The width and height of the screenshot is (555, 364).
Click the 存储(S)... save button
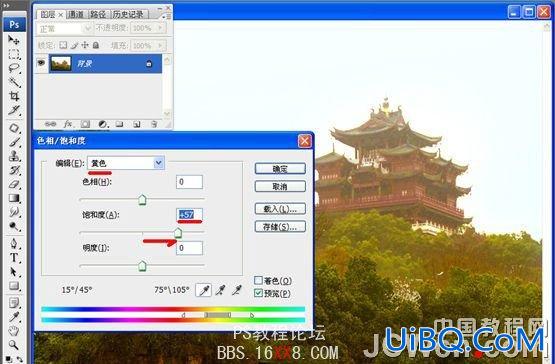(280, 227)
